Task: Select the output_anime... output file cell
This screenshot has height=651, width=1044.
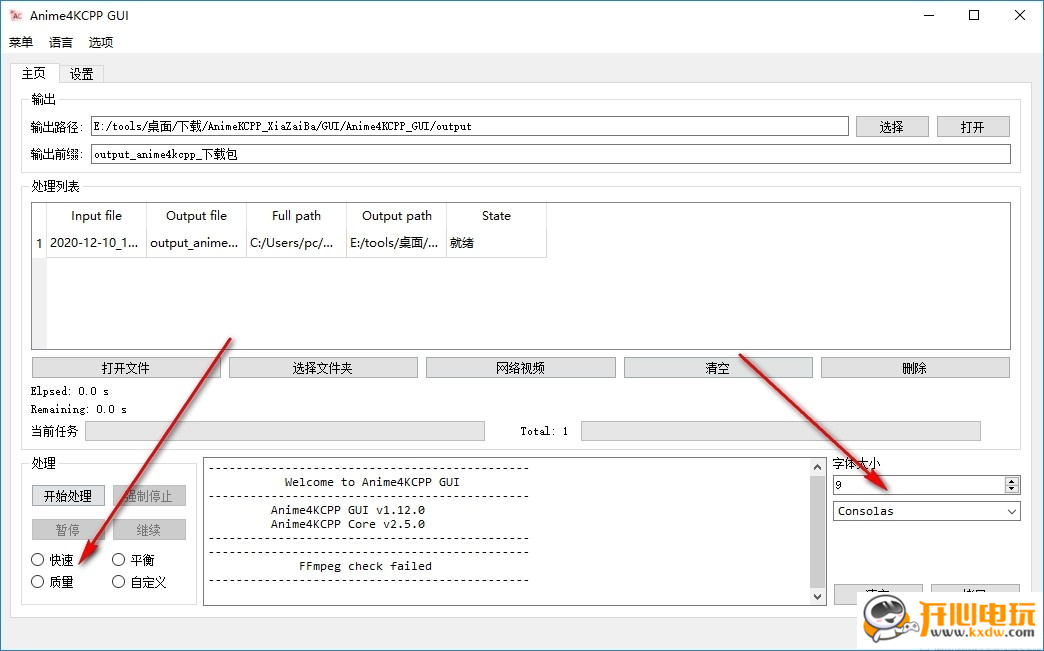Action: 196,243
